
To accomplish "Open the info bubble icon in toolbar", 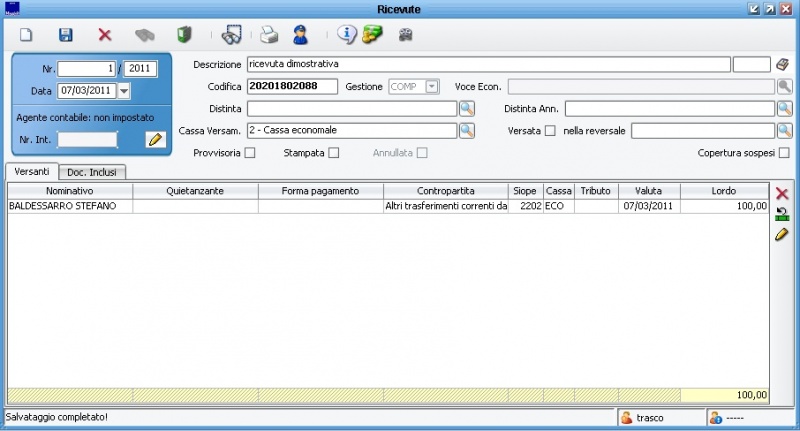I will tap(346, 35).
